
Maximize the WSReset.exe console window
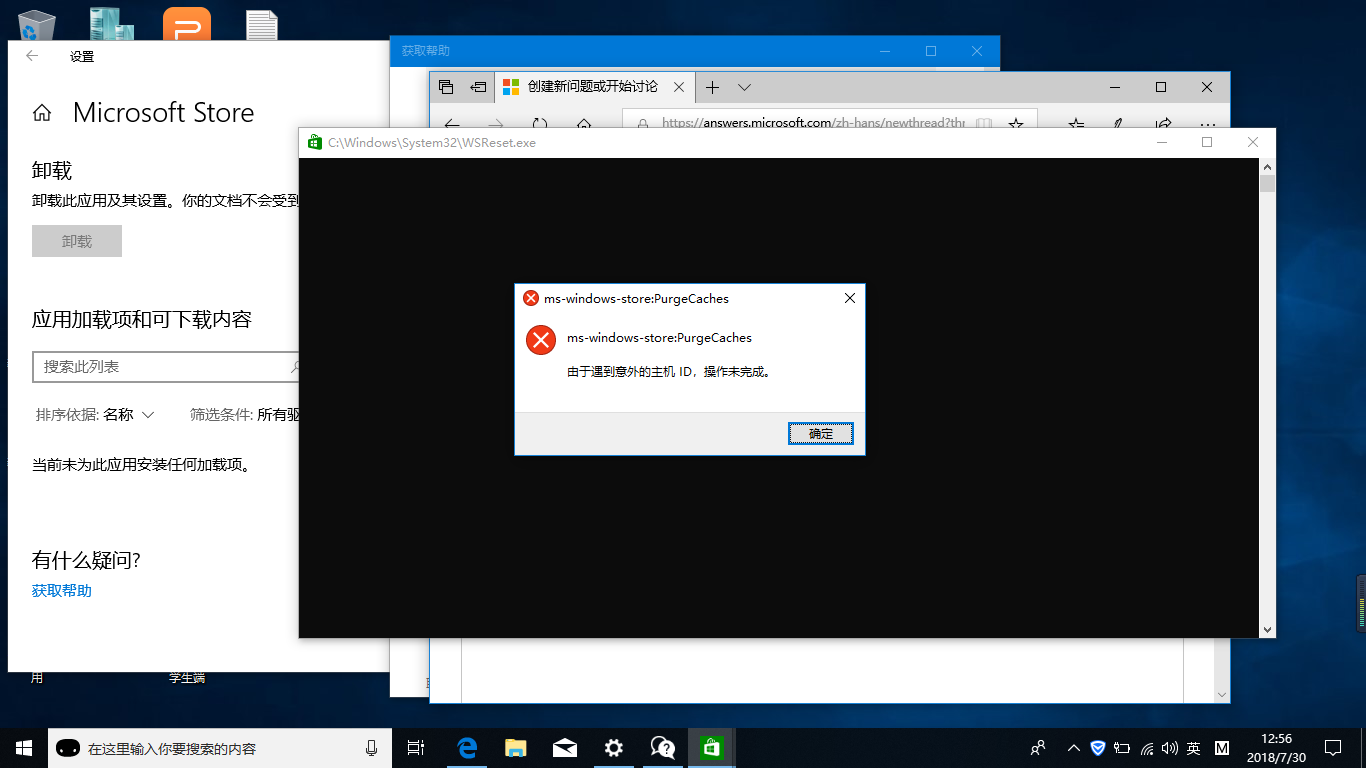[1207, 143]
